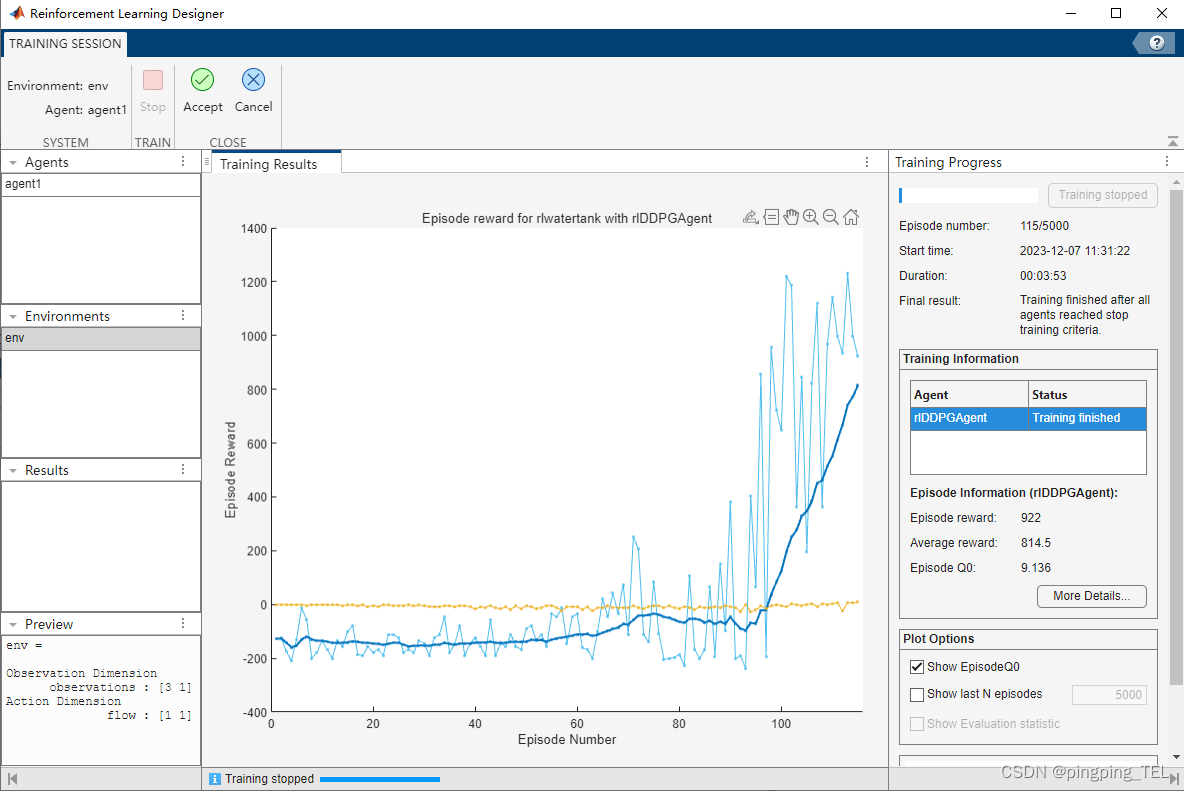This screenshot has height=791, width=1184.
Task: Click the status bar progress indicator
Action: pyautogui.click(x=380, y=779)
